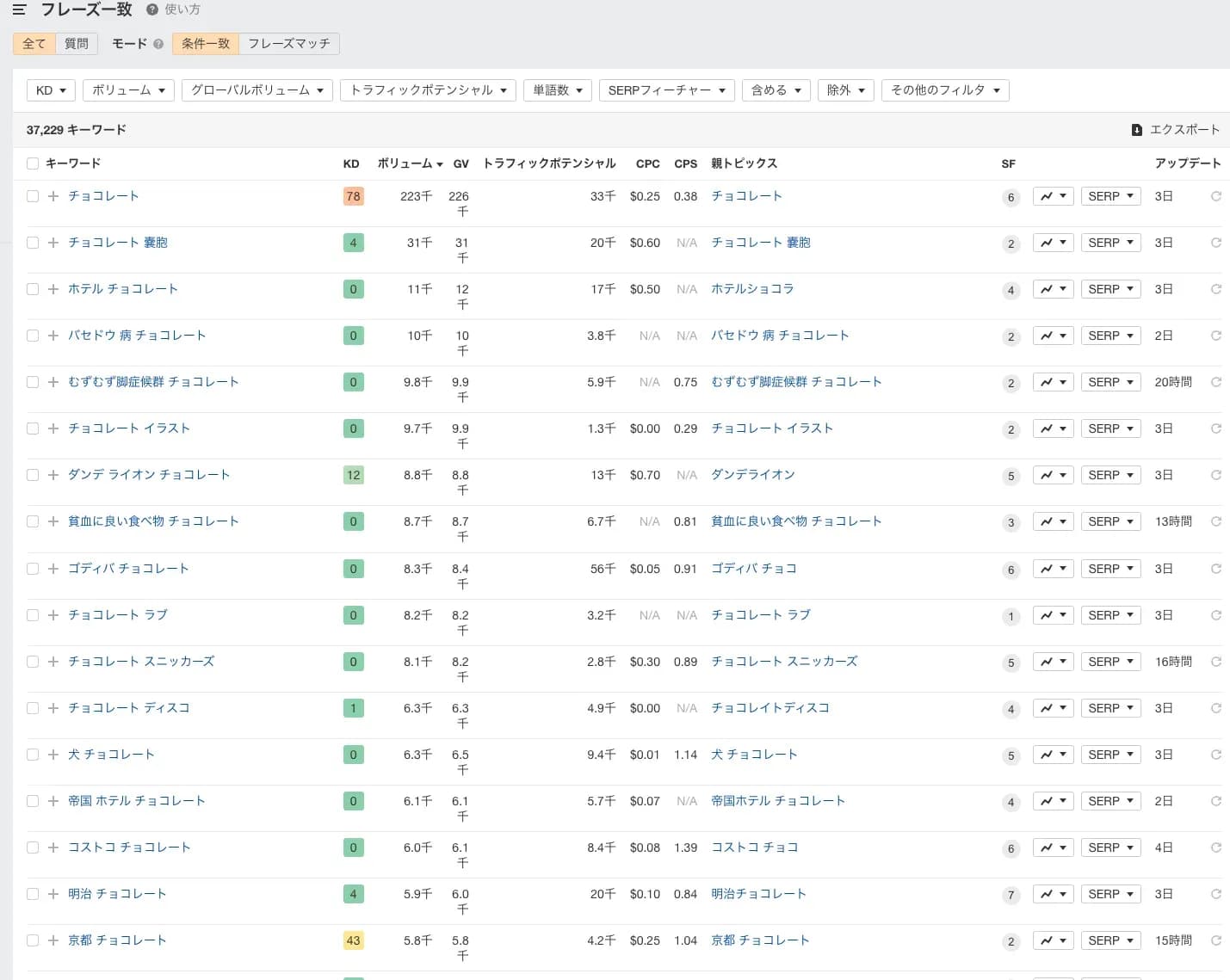
Task: Check the box for チョコレート 嚢胞
Action: point(33,243)
